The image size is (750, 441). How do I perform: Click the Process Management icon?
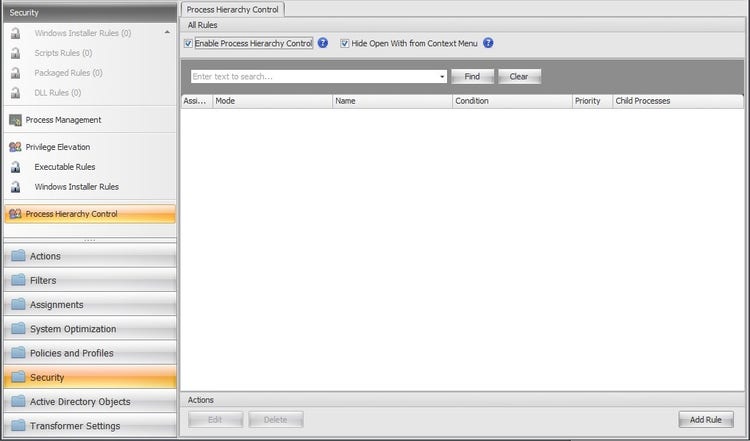15,120
